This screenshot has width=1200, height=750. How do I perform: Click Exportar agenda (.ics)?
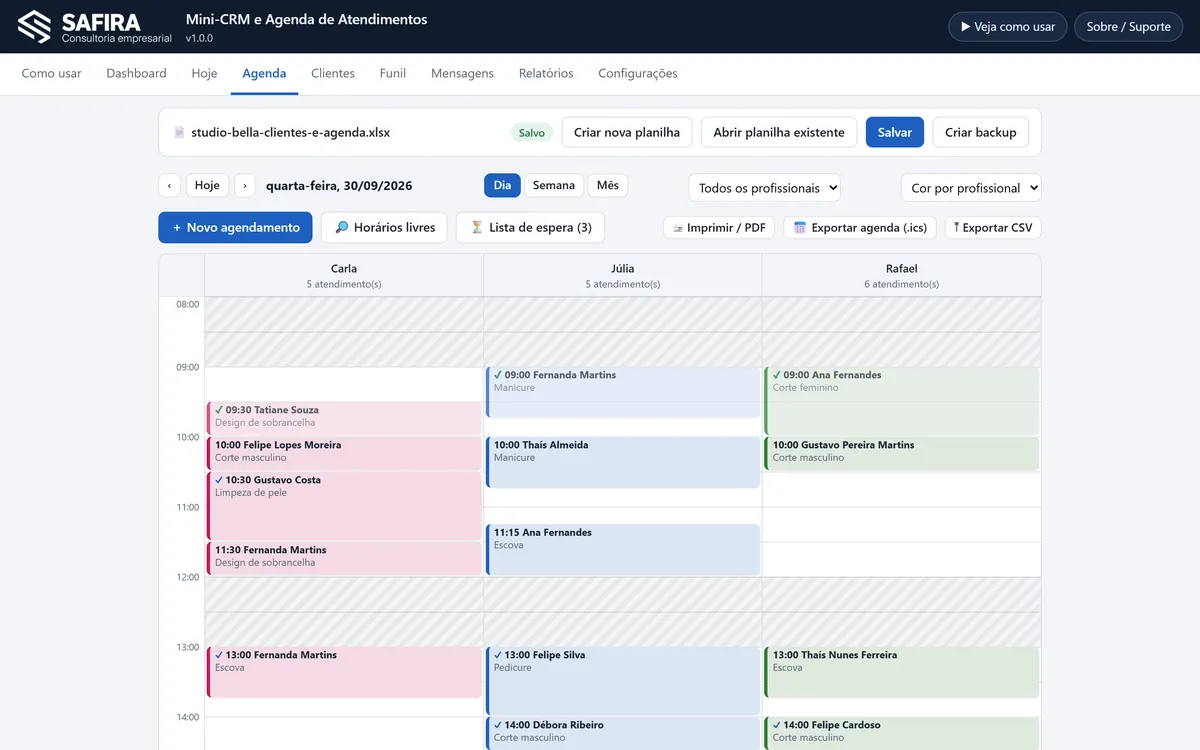860,227
